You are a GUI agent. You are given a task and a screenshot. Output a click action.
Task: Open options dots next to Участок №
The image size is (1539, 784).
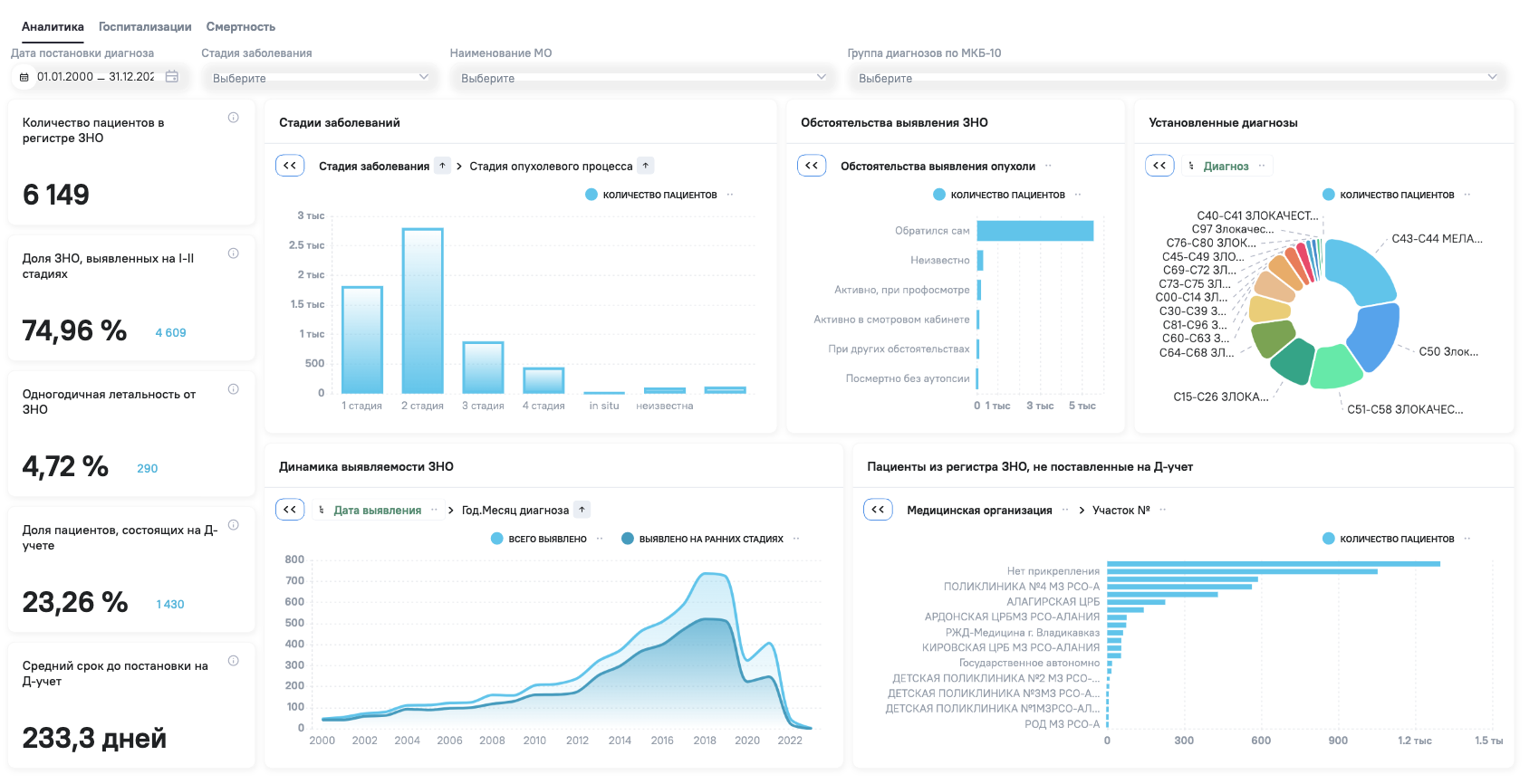pos(1163,510)
